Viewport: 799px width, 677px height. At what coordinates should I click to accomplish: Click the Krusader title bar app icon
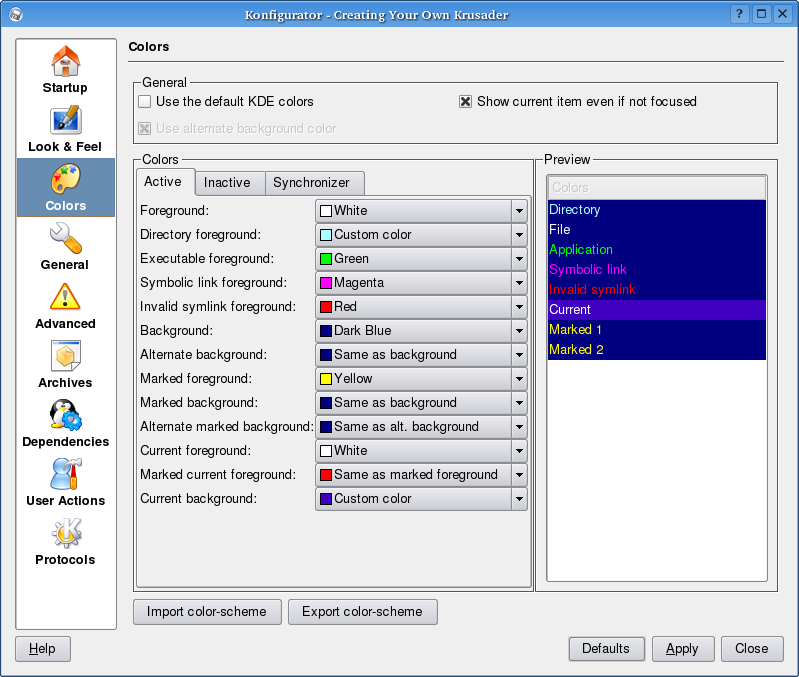[x=16, y=14]
